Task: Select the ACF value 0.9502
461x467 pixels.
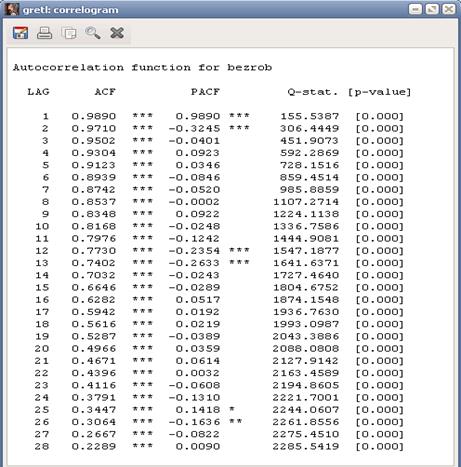Action: point(94,141)
